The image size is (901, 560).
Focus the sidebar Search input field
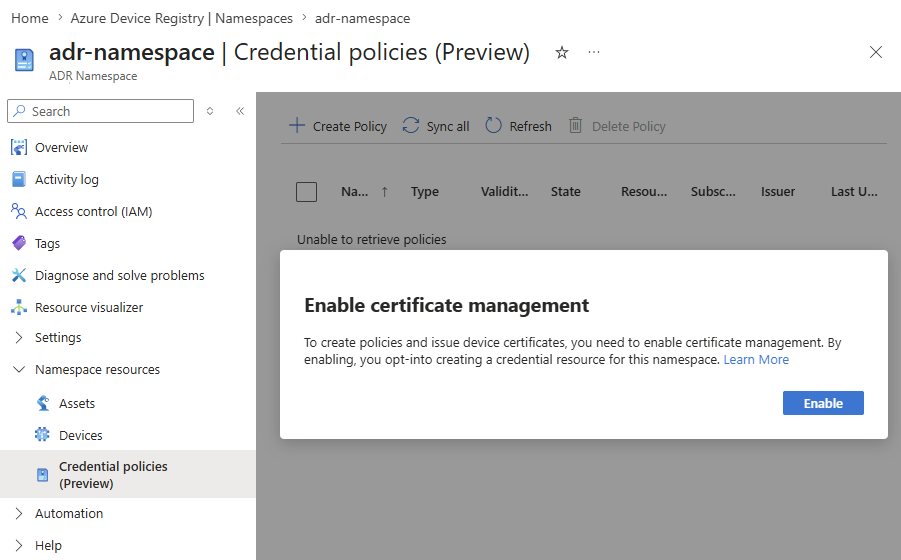[x=101, y=111]
